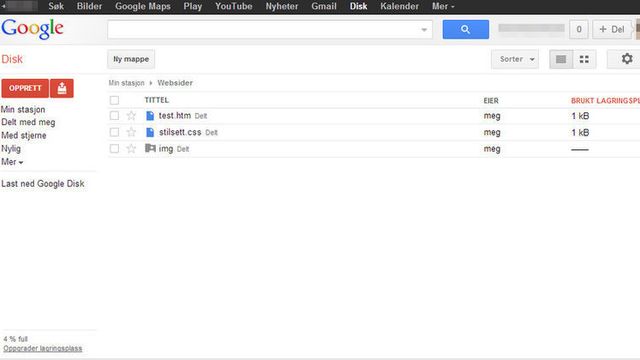Open the test.htm file name
The width and height of the screenshot is (640, 360).
175,116
